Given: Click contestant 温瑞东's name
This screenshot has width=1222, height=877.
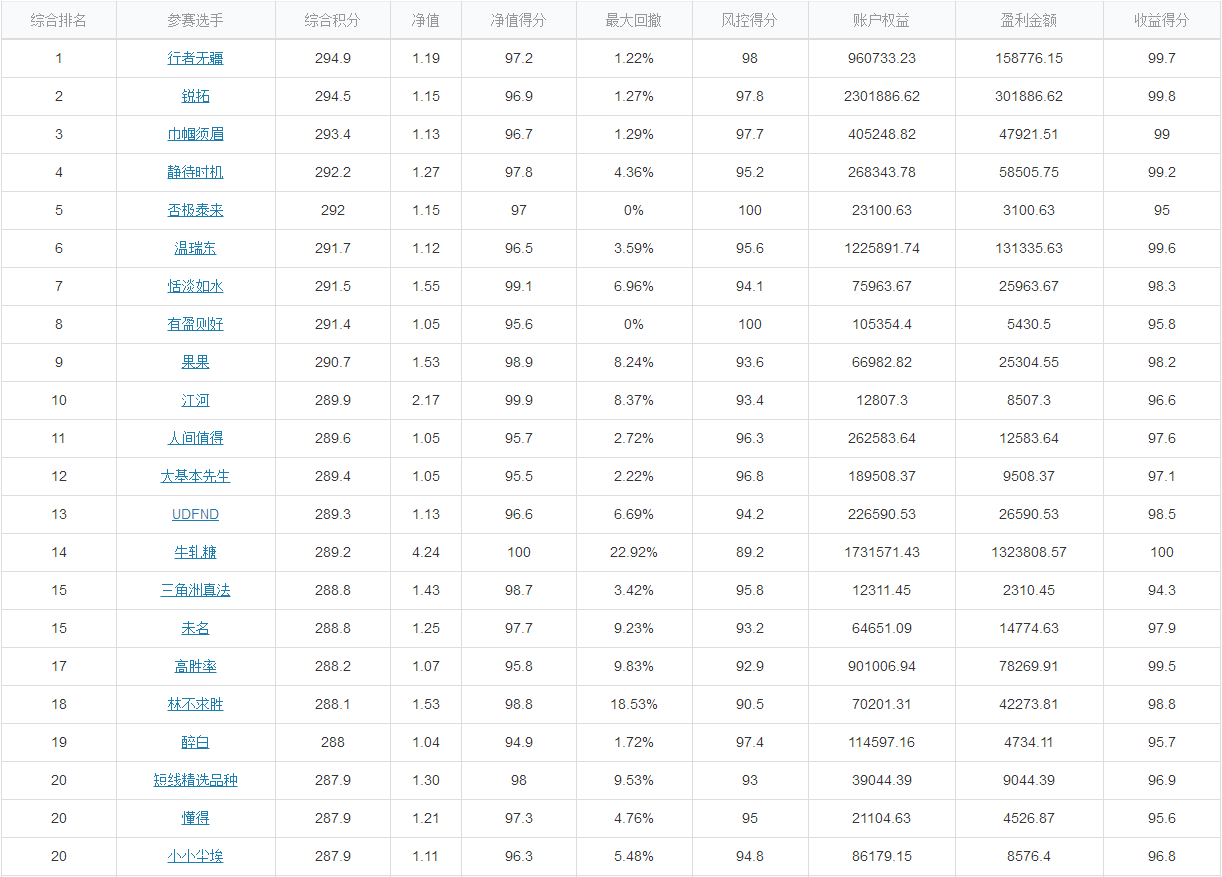Looking at the screenshot, I should click(195, 248).
